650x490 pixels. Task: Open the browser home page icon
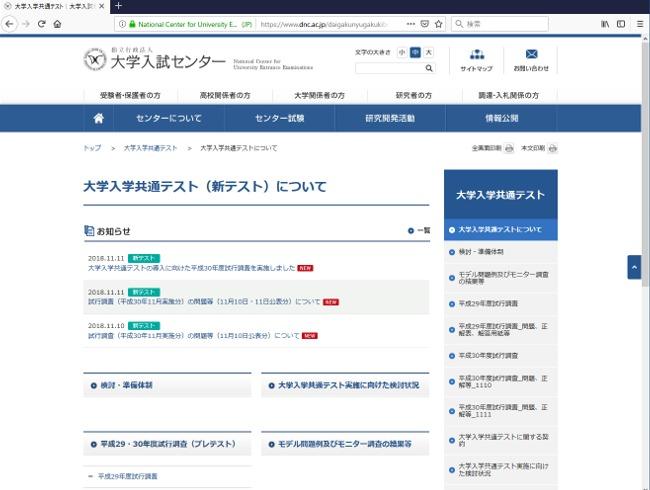tap(57, 24)
